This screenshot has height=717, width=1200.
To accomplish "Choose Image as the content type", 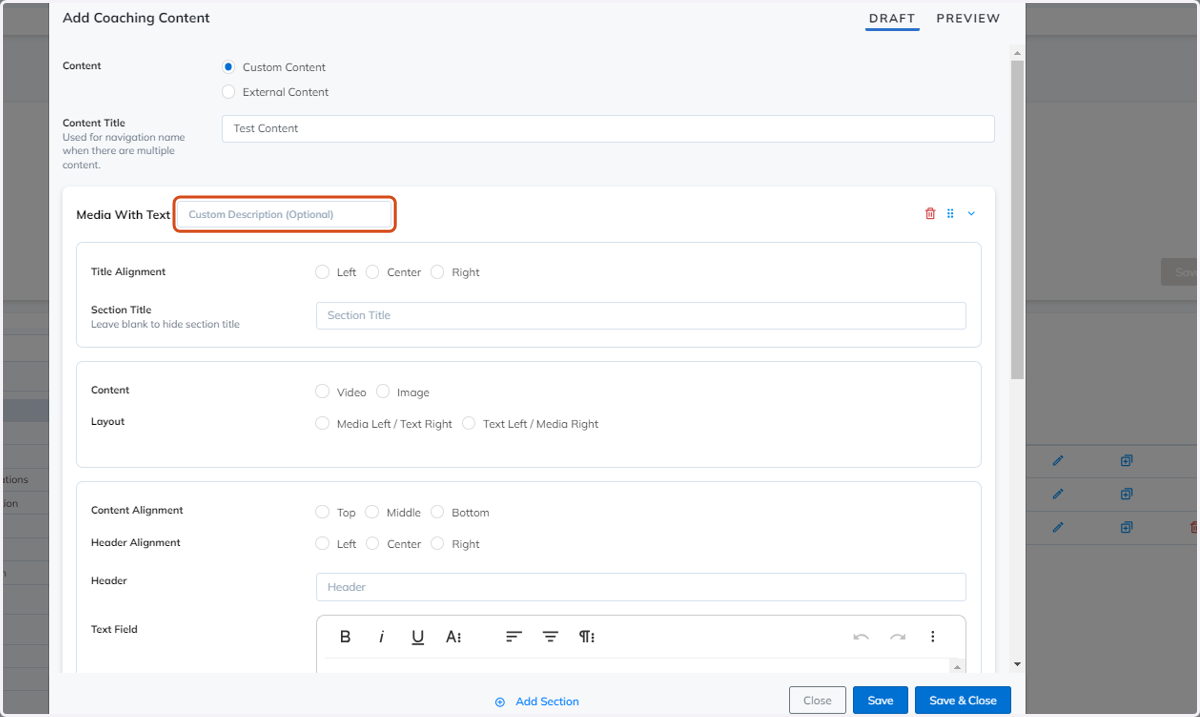I will click(x=383, y=392).
